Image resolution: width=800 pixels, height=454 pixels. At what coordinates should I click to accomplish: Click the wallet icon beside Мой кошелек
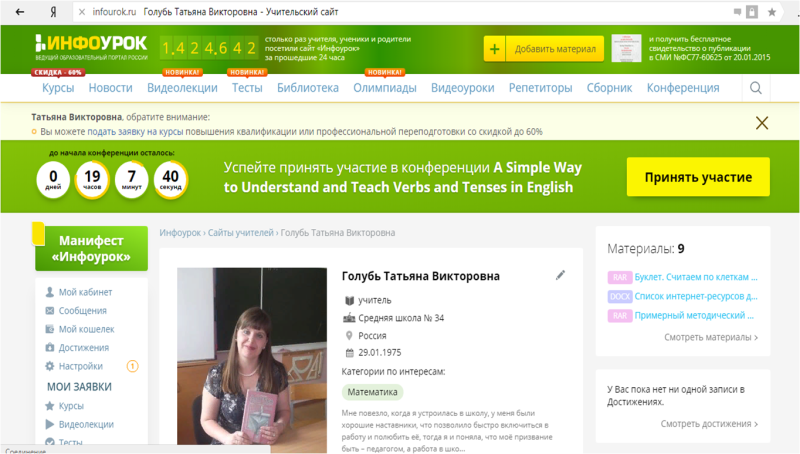50,329
